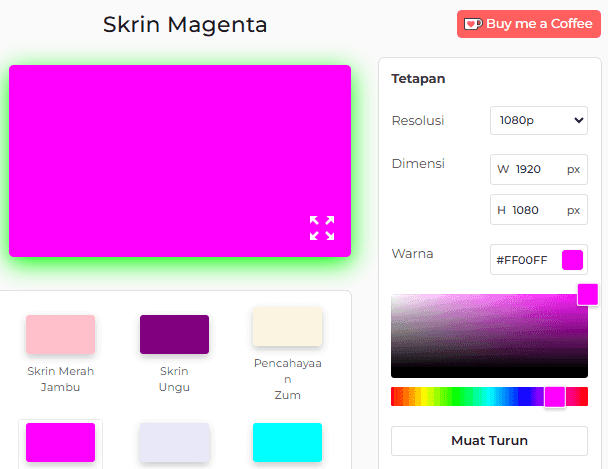Click the hue slider magenta handle

(554, 396)
